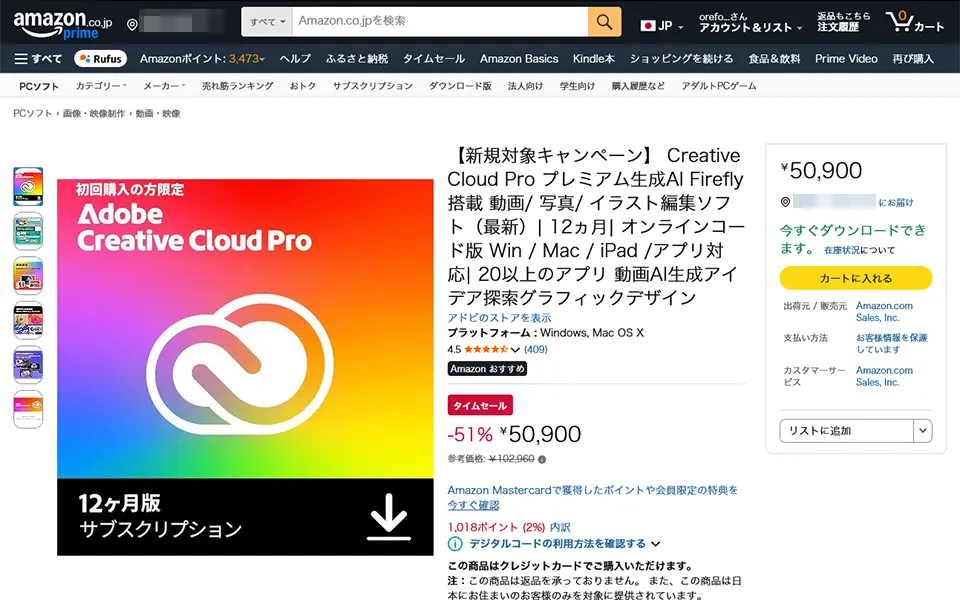The image size is (960, 600).
Task: Open the (409) reviews count link
Action: [535, 350]
